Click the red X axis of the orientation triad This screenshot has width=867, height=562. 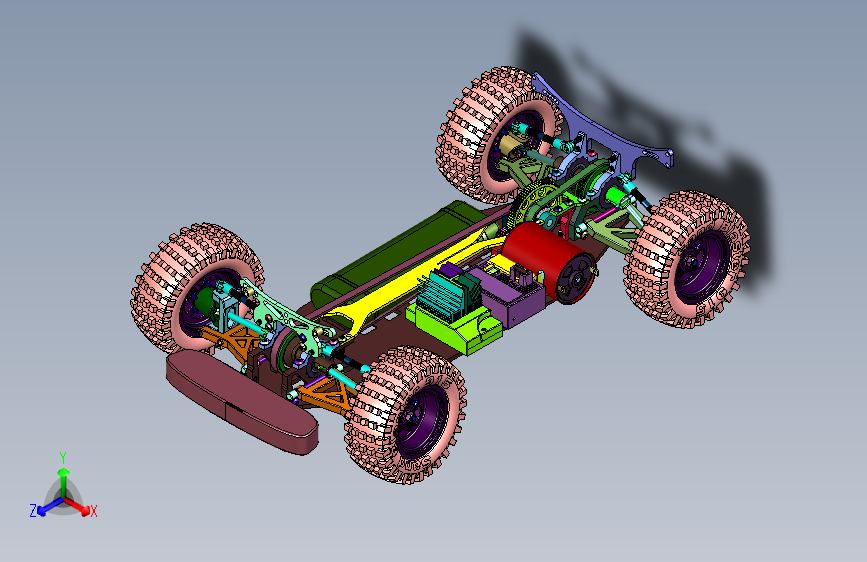click(77, 506)
